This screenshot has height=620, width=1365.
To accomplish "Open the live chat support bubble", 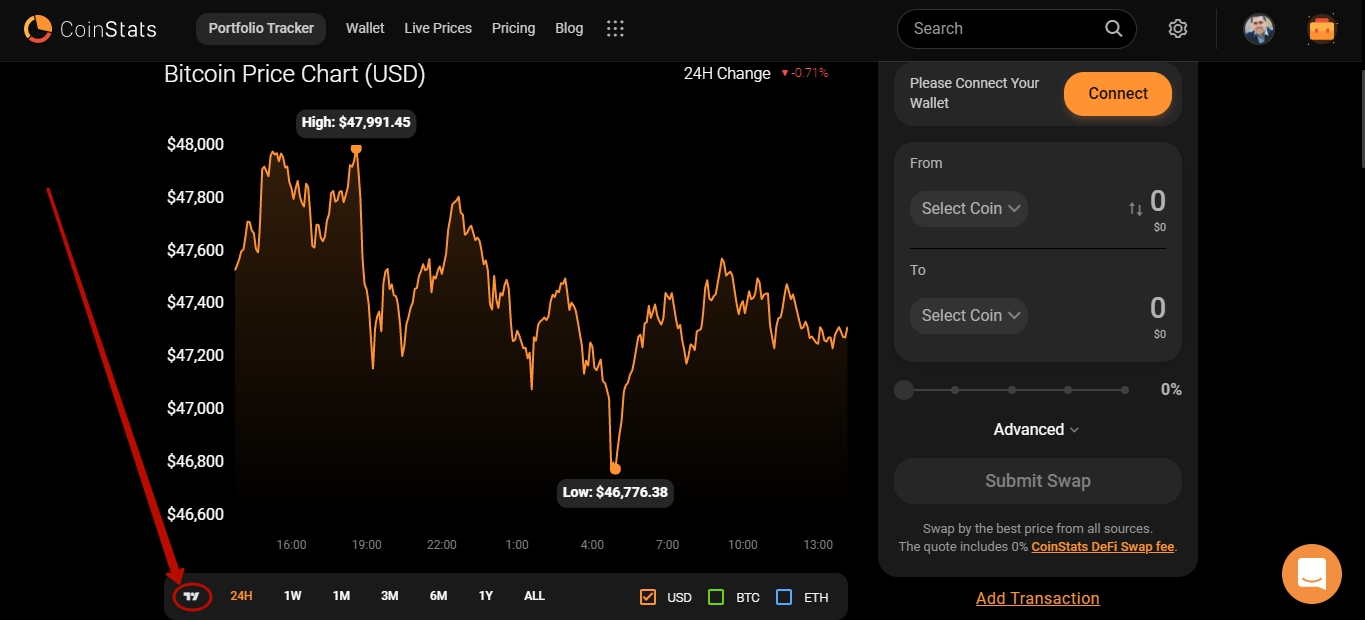I will (x=1311, y=574).
